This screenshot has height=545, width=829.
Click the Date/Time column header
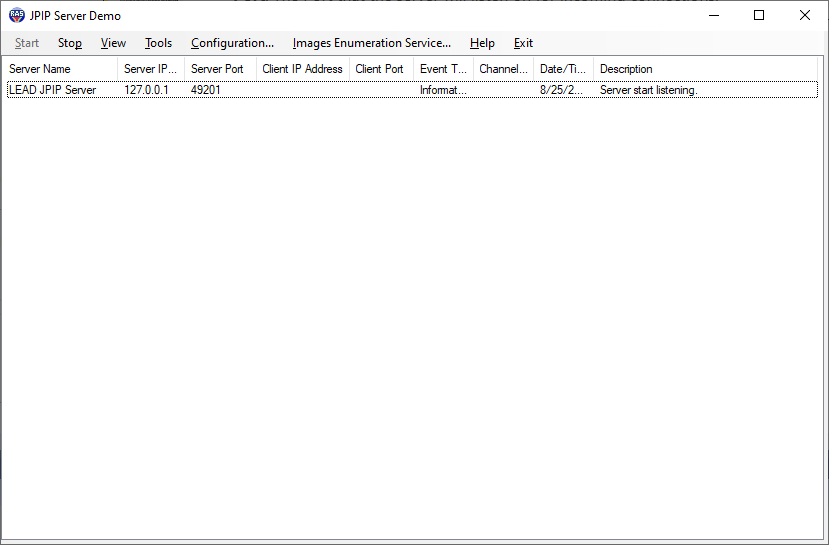tap(563, 69)
